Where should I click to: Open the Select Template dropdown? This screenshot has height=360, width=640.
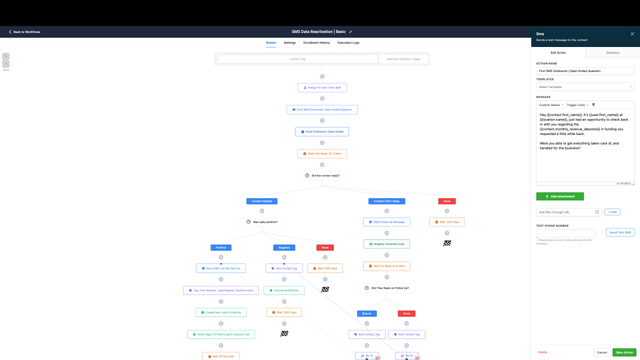(x=585, y=87)
